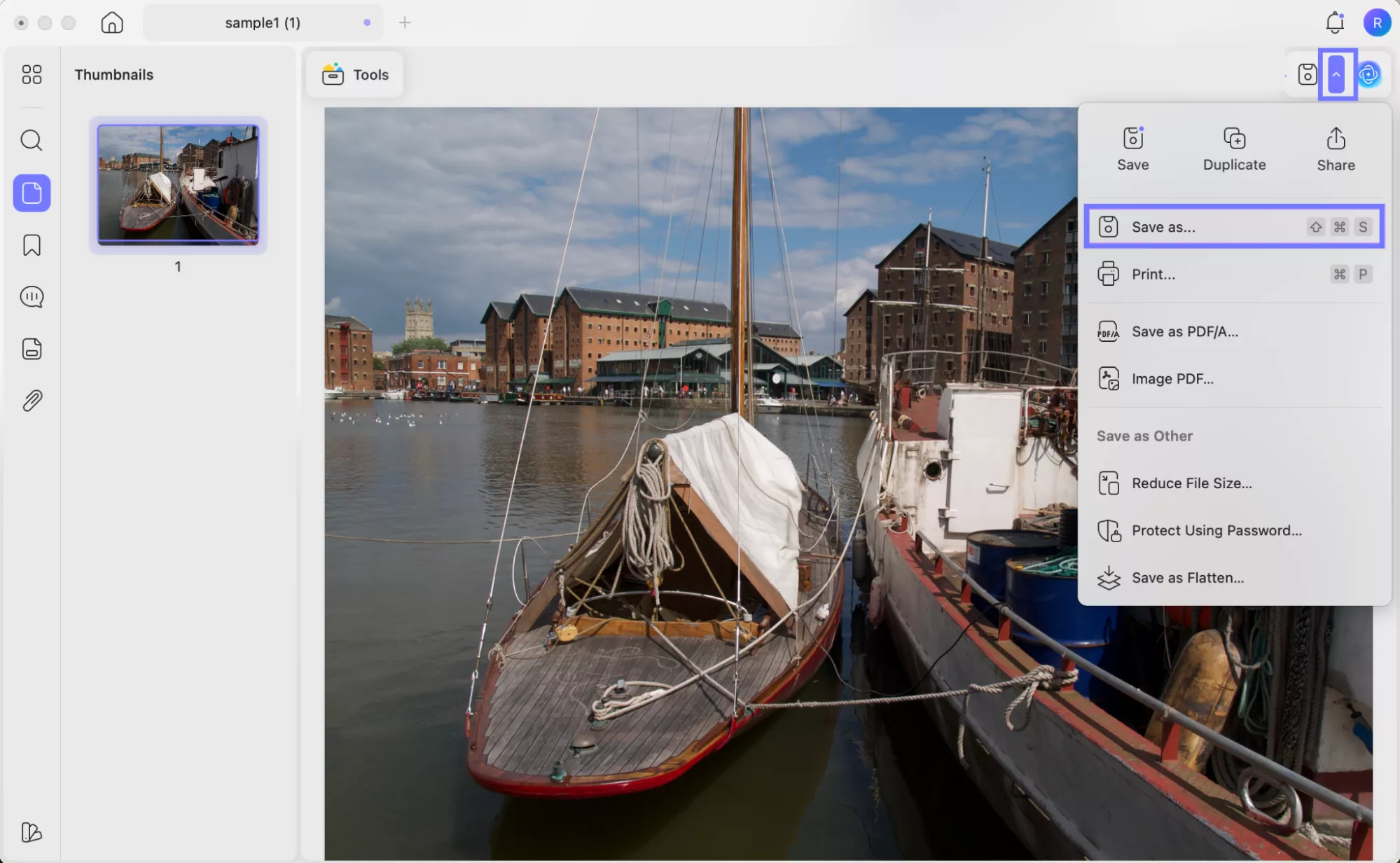
Task: Open a new tab with plus
Action: (405, 22)
